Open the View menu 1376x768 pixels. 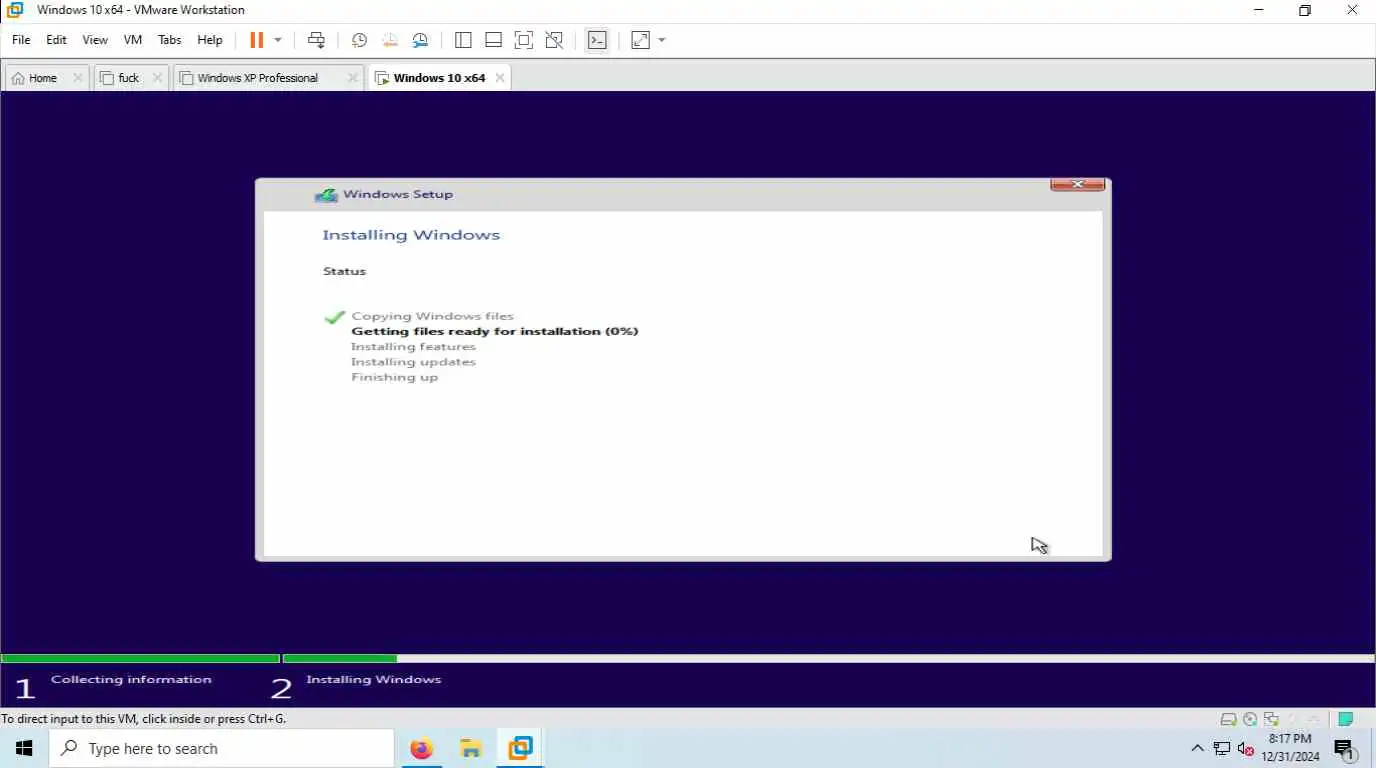click(95, 40)
